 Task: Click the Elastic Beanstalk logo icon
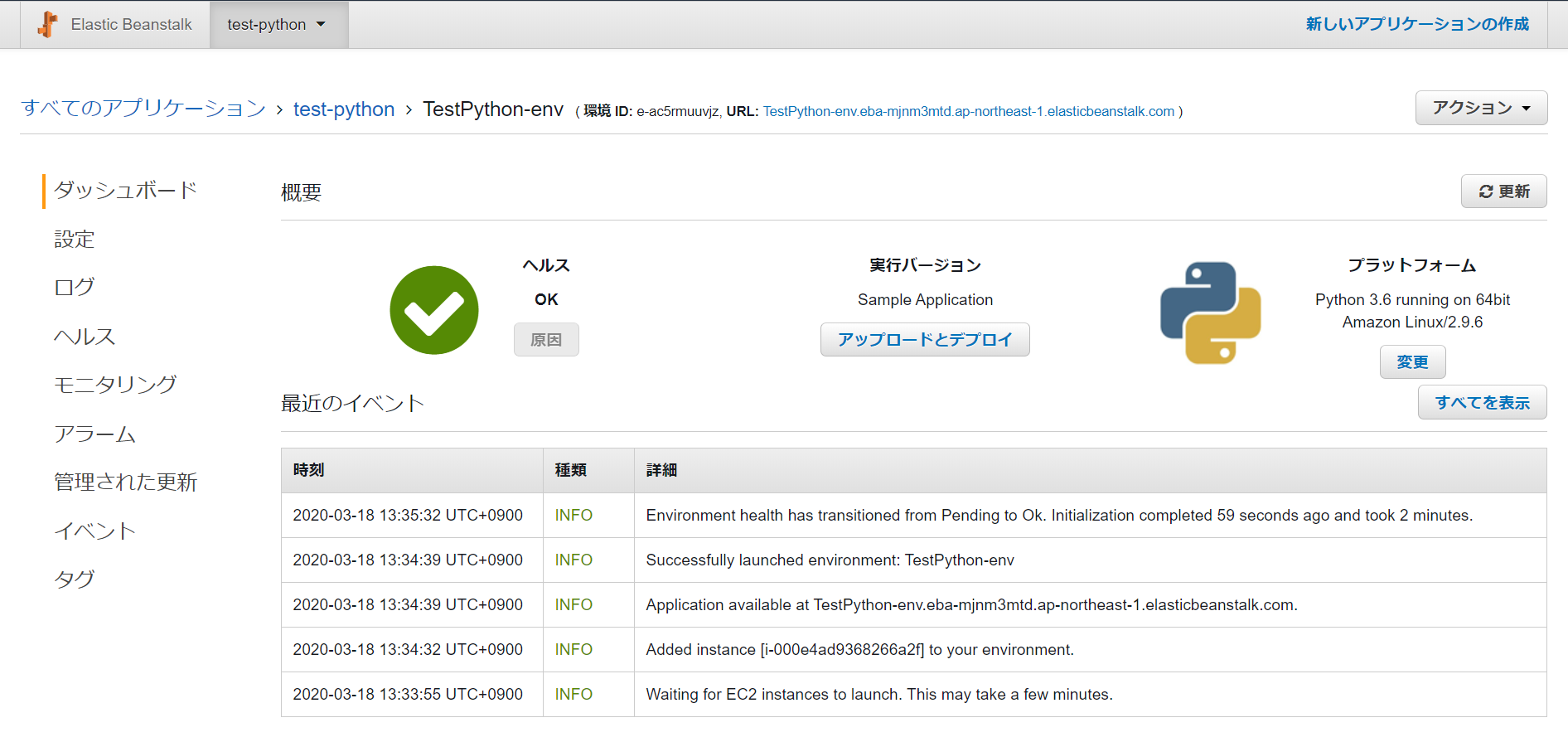(x=48, y=24)
